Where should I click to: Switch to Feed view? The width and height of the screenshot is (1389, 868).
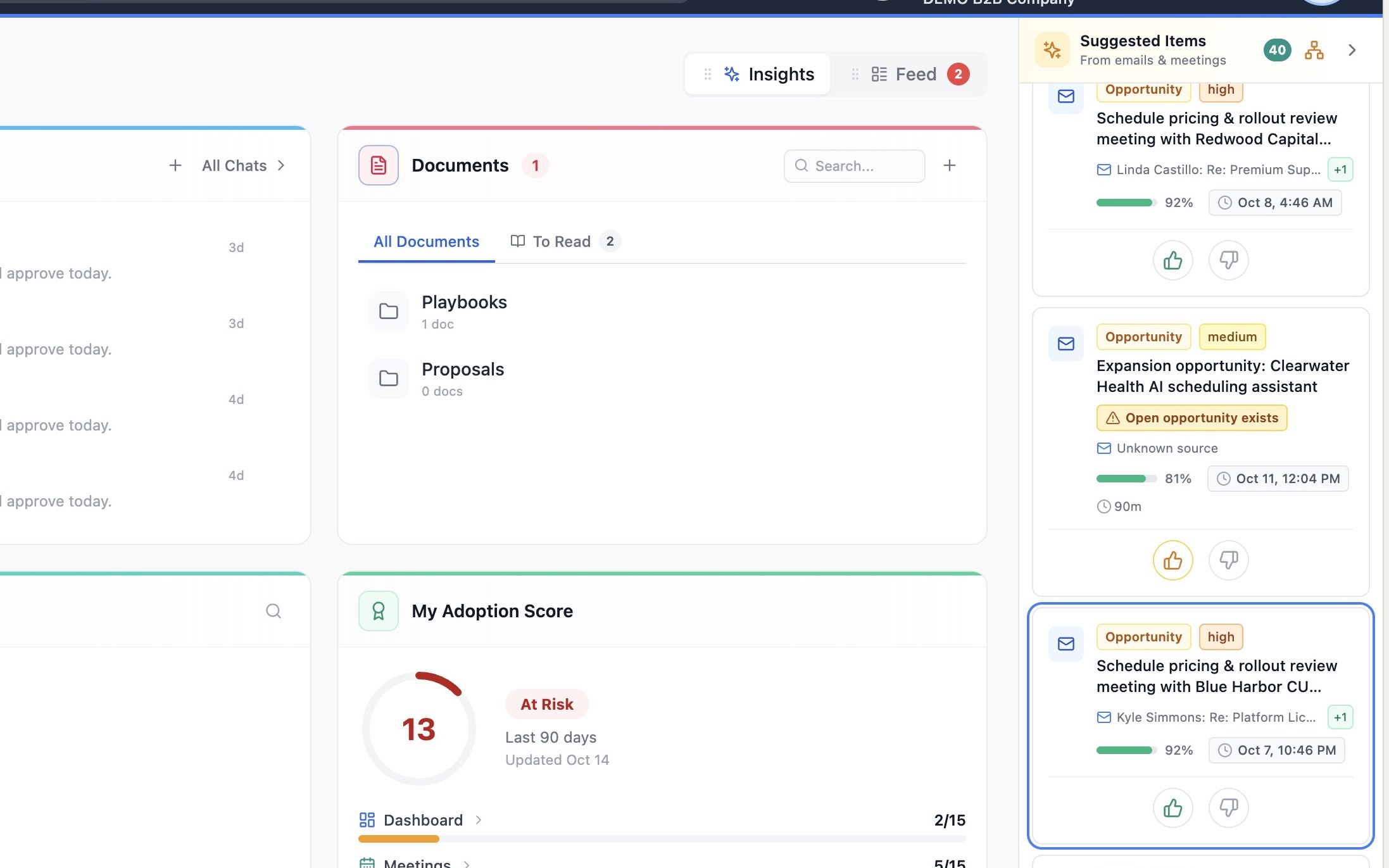pos(909,74)
